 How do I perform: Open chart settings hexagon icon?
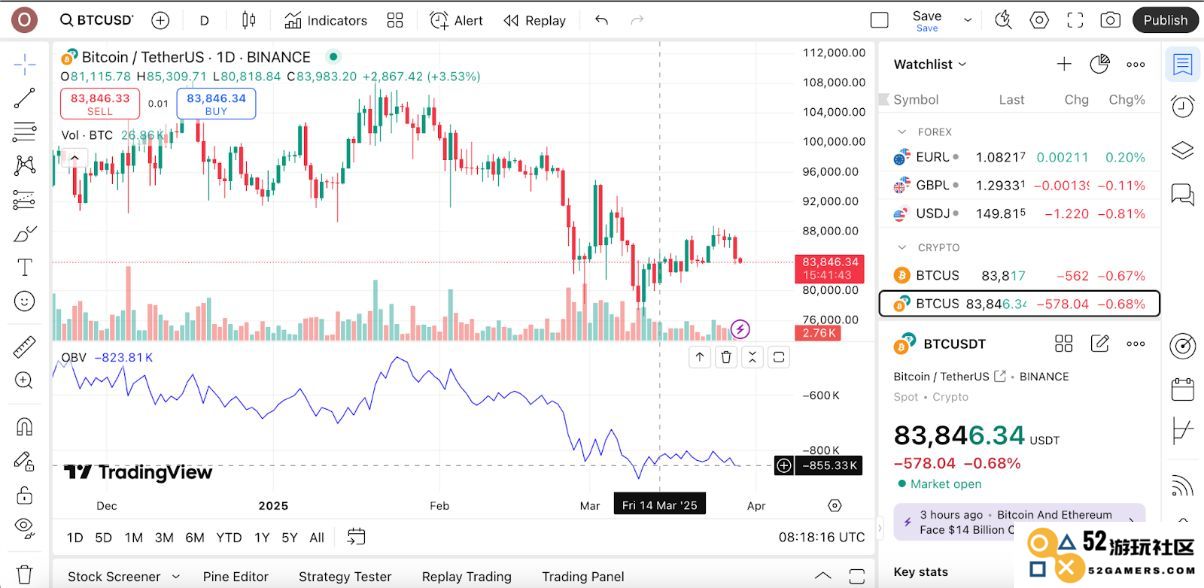(1040, 20)
